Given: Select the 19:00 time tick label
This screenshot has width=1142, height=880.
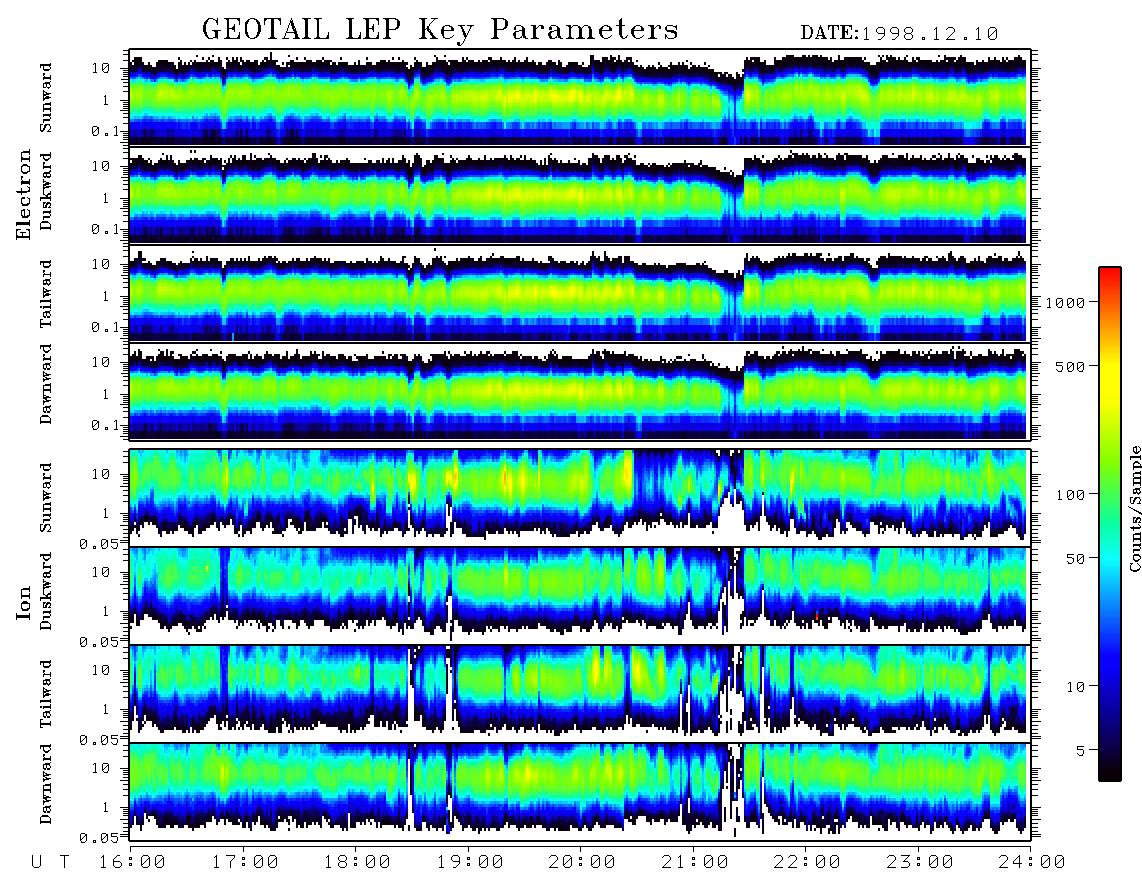Looking at the screenshot, I should (470, 863).
